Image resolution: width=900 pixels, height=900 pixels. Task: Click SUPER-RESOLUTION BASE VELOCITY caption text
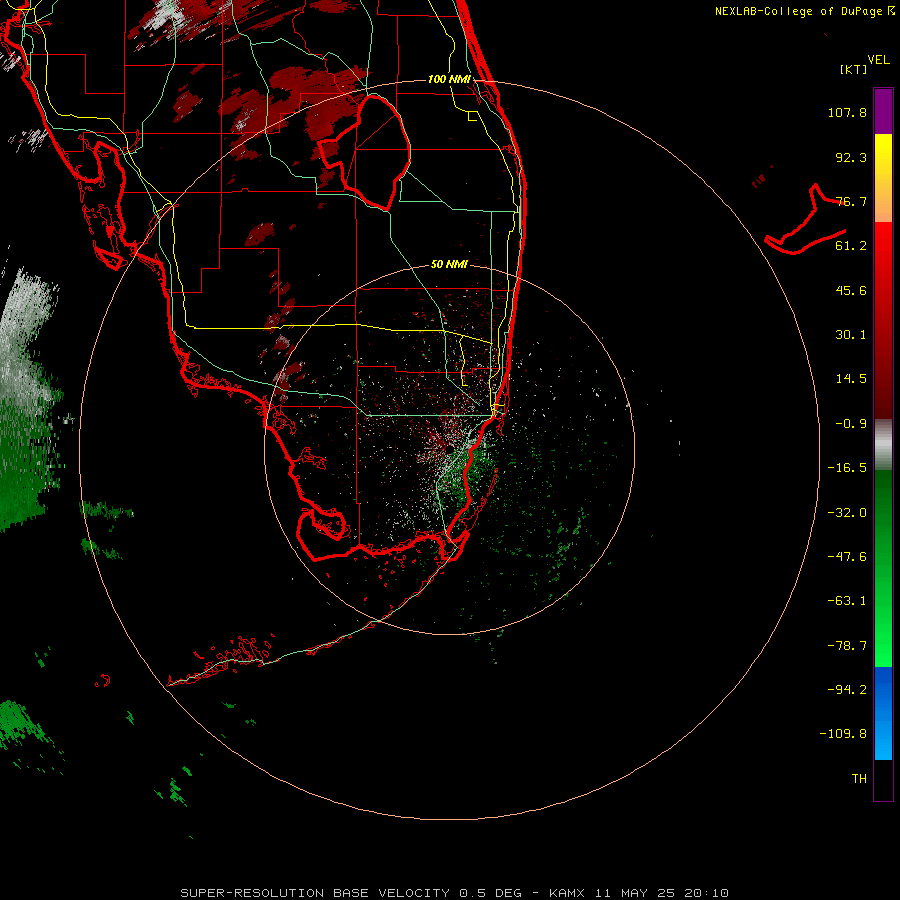point(315,893)
